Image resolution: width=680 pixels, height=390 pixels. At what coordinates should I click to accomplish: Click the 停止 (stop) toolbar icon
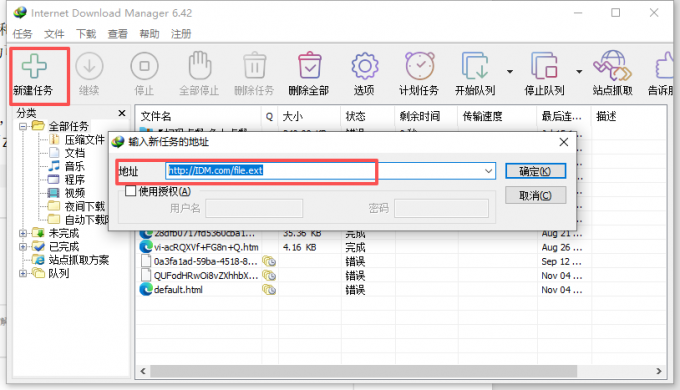tap(144, 66)
